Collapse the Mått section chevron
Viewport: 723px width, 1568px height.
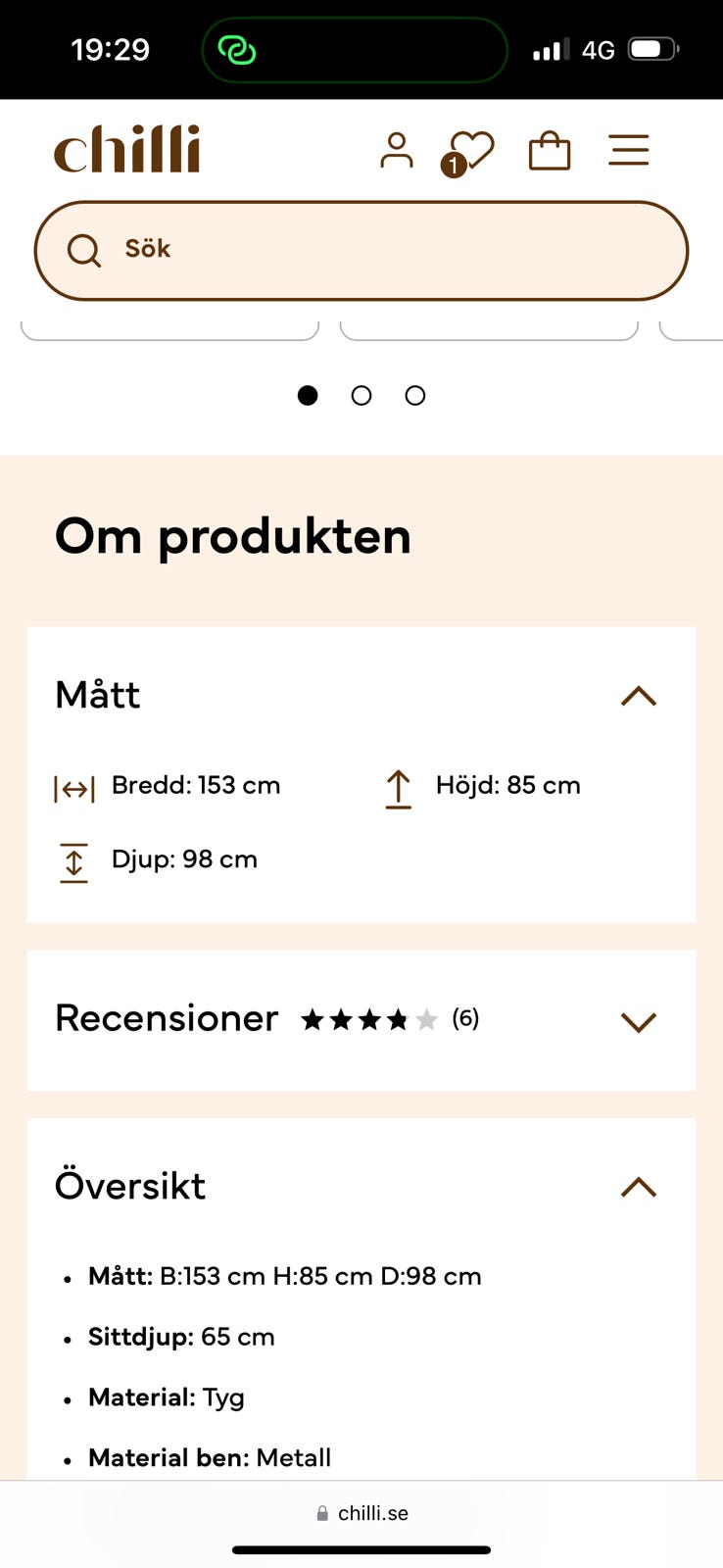[x=639, y=696]
